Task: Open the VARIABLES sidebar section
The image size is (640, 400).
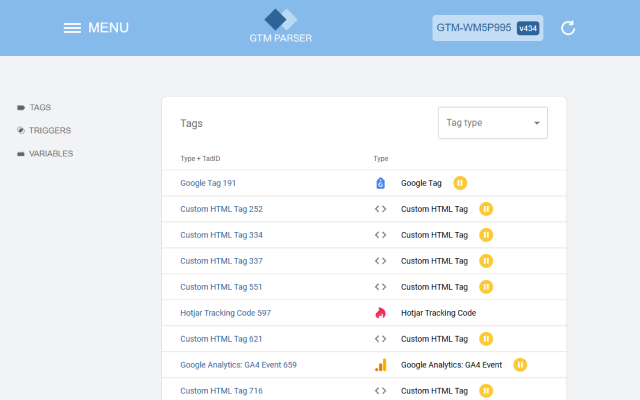Action: 51,154
